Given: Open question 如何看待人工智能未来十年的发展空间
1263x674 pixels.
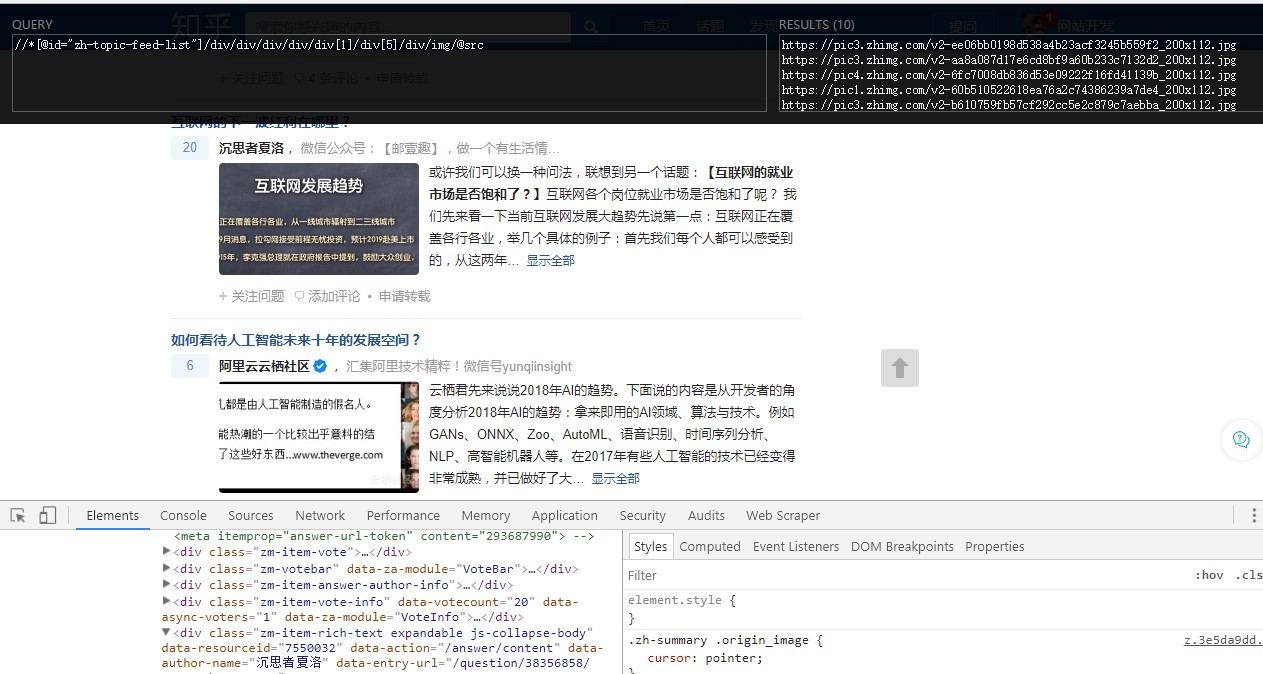Looking at the screenshot, I should point(296,340).
